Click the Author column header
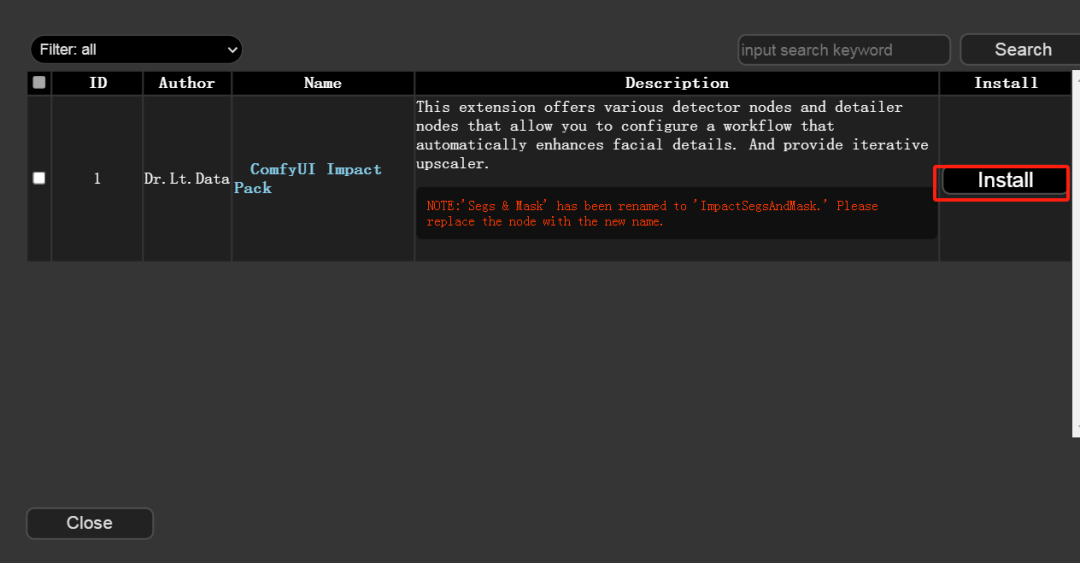The width and height of the screenshot is (1080, 563). [187, 83]
